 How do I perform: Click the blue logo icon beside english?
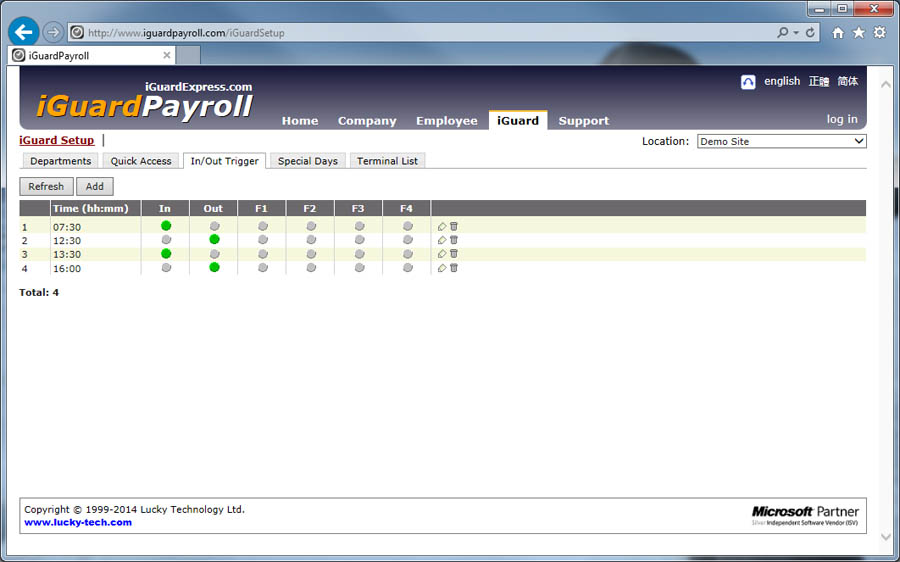pyautogui.click(x=748, y=82)
